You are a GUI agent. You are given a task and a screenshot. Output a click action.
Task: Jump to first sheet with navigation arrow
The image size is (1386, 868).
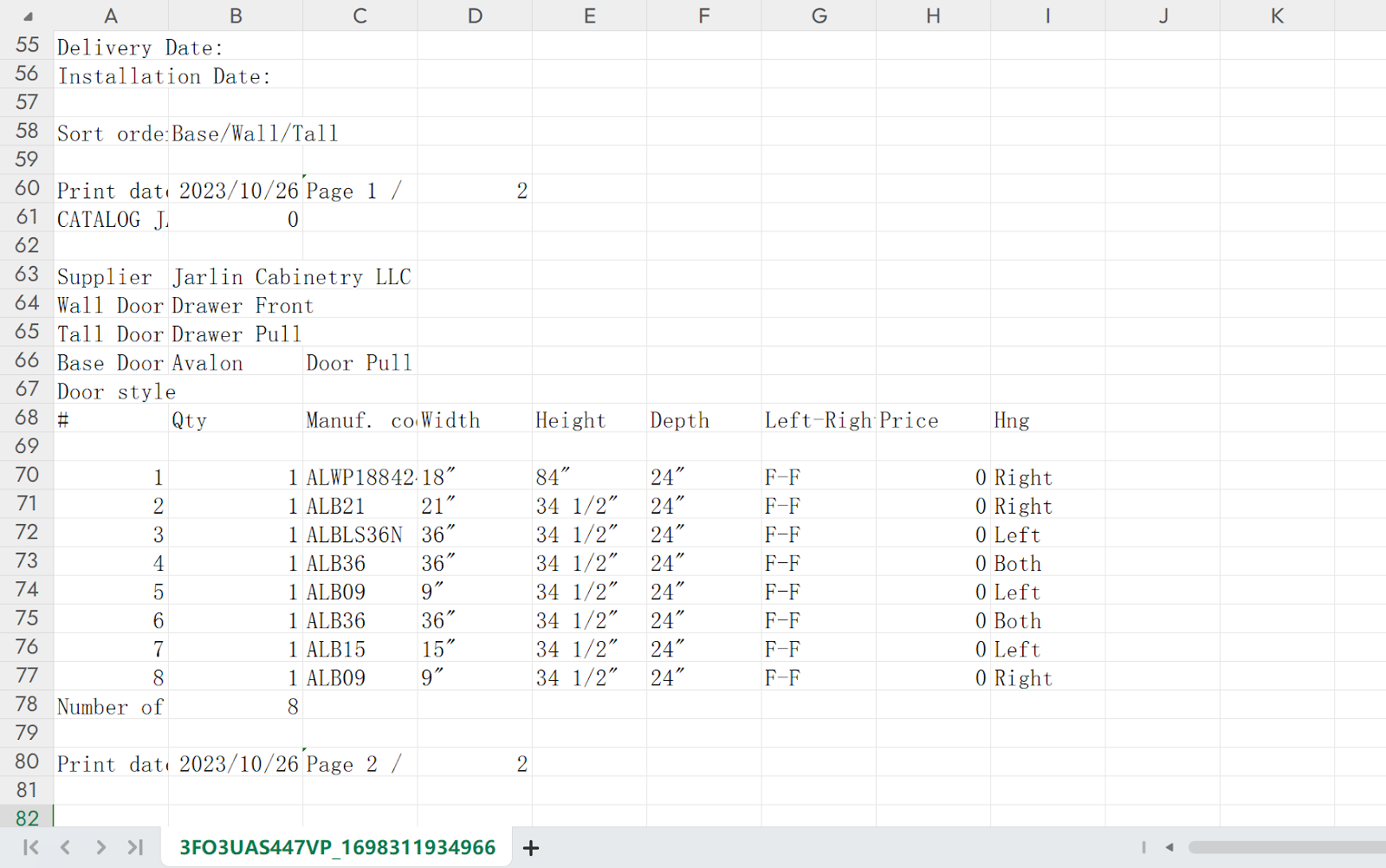[30, 847]
